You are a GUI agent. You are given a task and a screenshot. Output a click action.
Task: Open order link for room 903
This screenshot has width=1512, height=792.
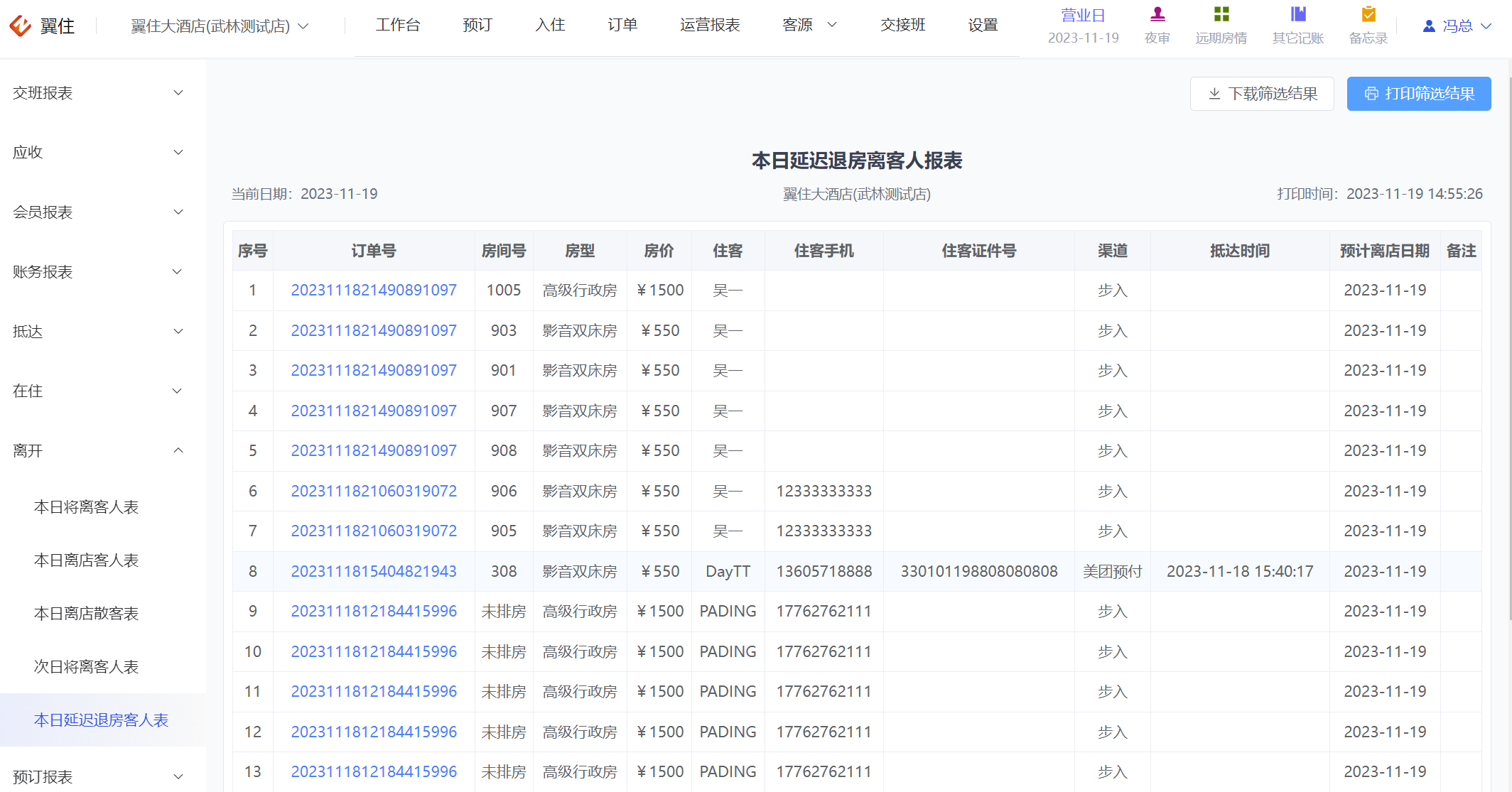point(374,331)
